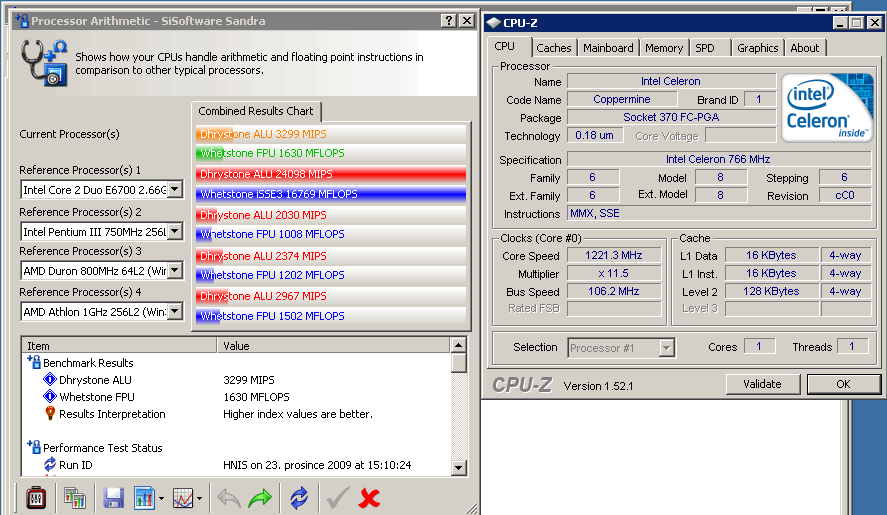Open the Mainboard tab
Viewport: 887px width, 515px height.
point(608,48)
